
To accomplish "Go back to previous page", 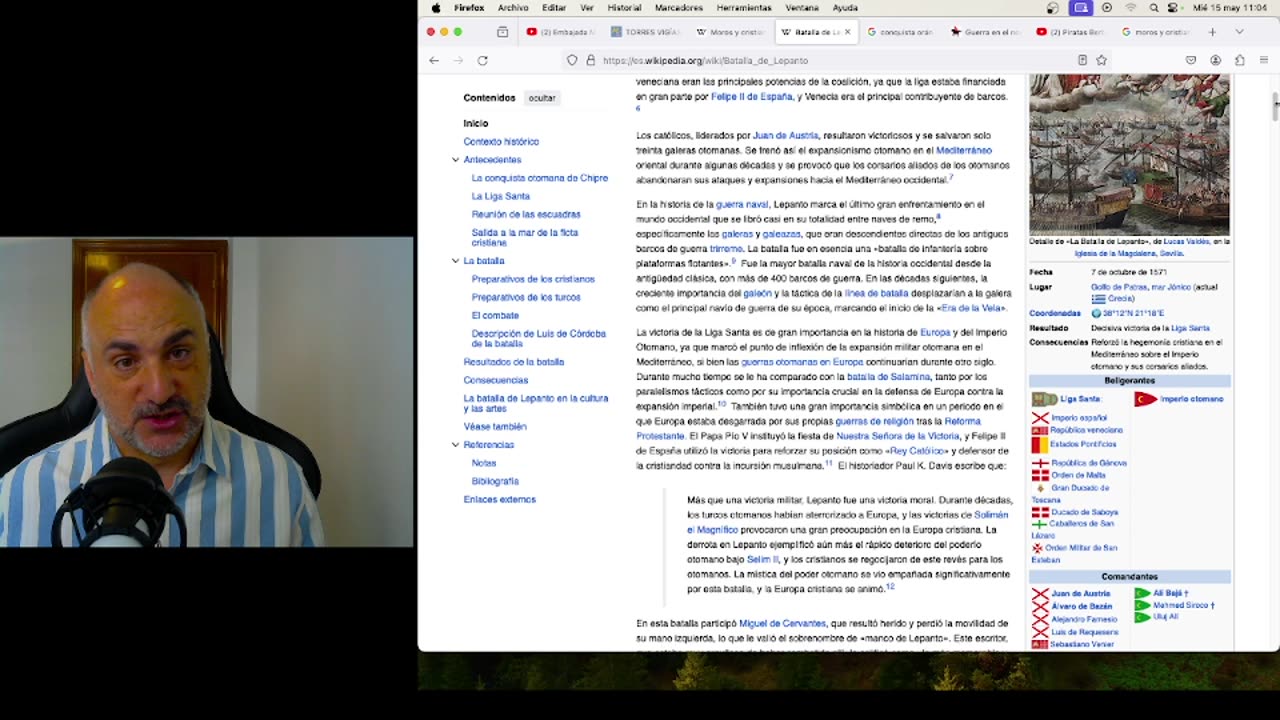I will 434,60.
